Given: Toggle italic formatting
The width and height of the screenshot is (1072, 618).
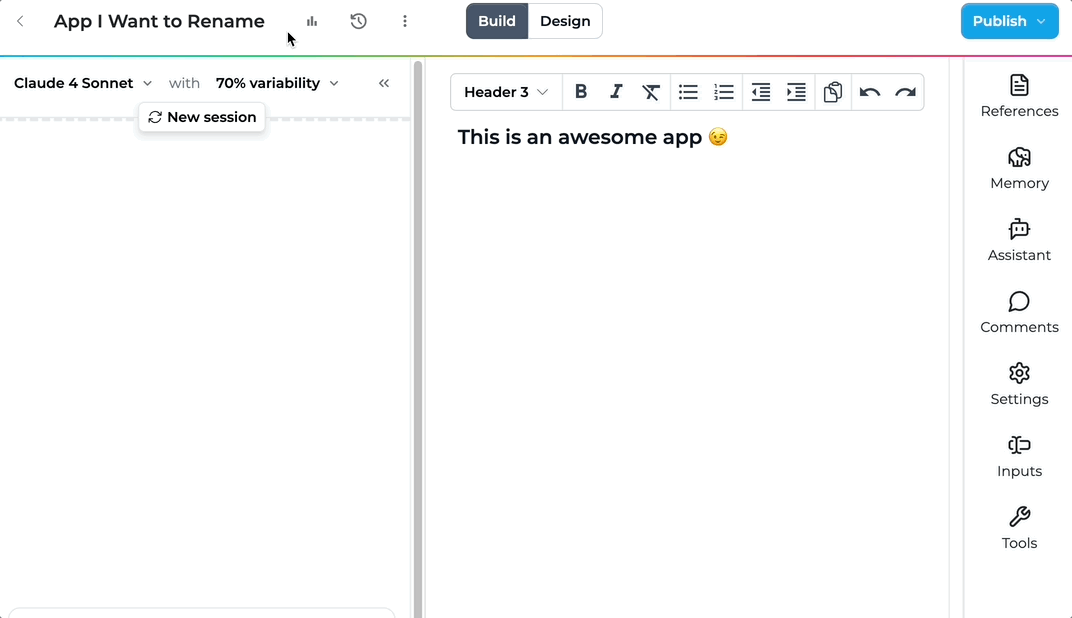Looking at the screenshot, I should click(x=616, y=92).
